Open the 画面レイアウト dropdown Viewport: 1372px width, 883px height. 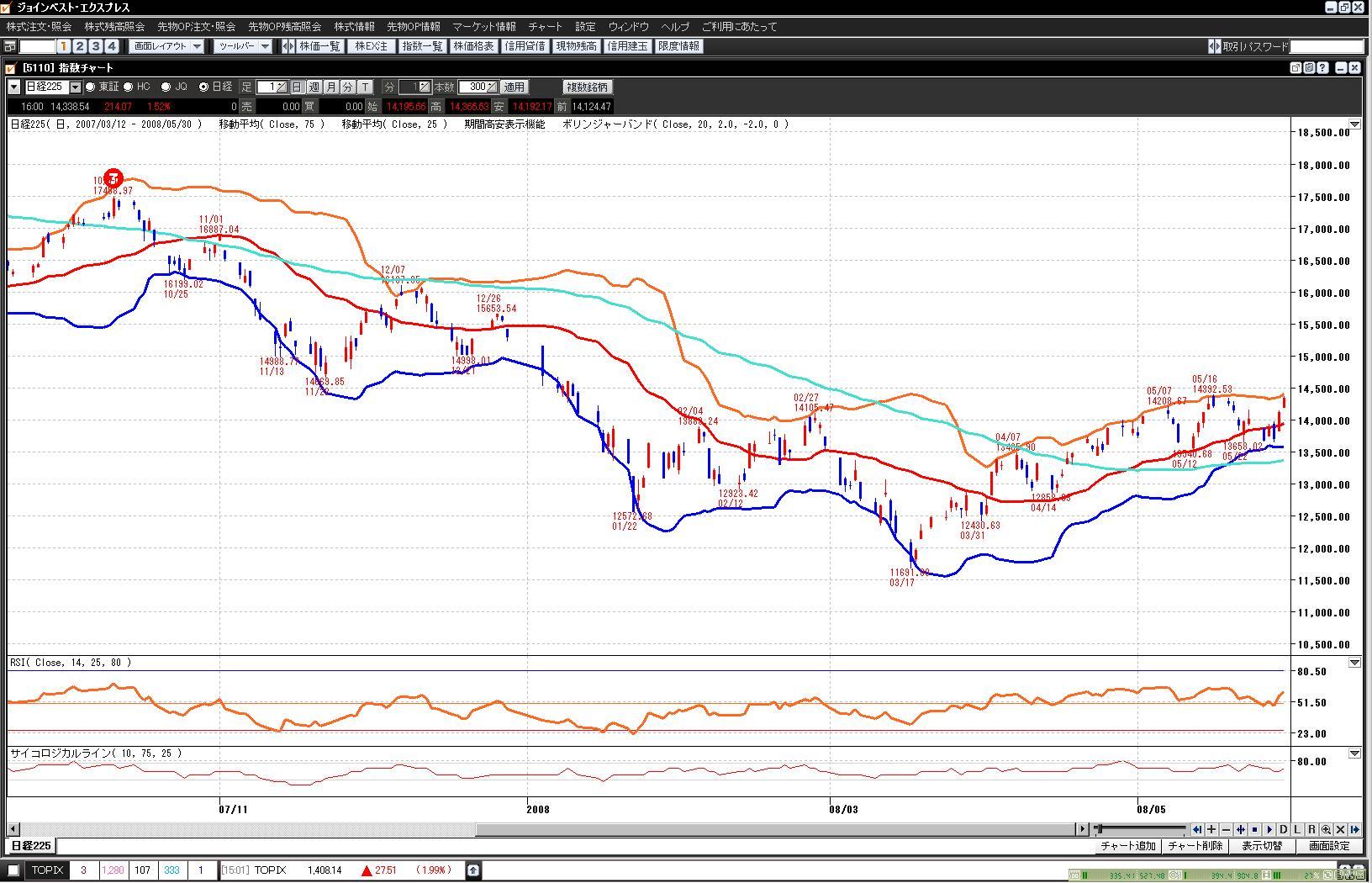click(167, 46)
